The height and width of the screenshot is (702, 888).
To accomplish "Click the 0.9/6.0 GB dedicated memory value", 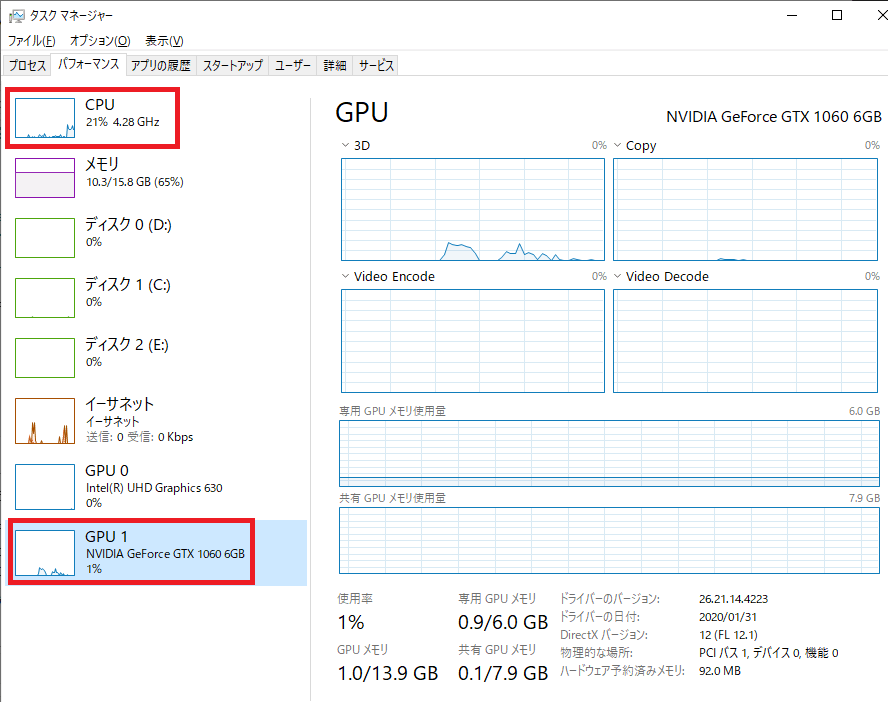I will tap(503, 622).
